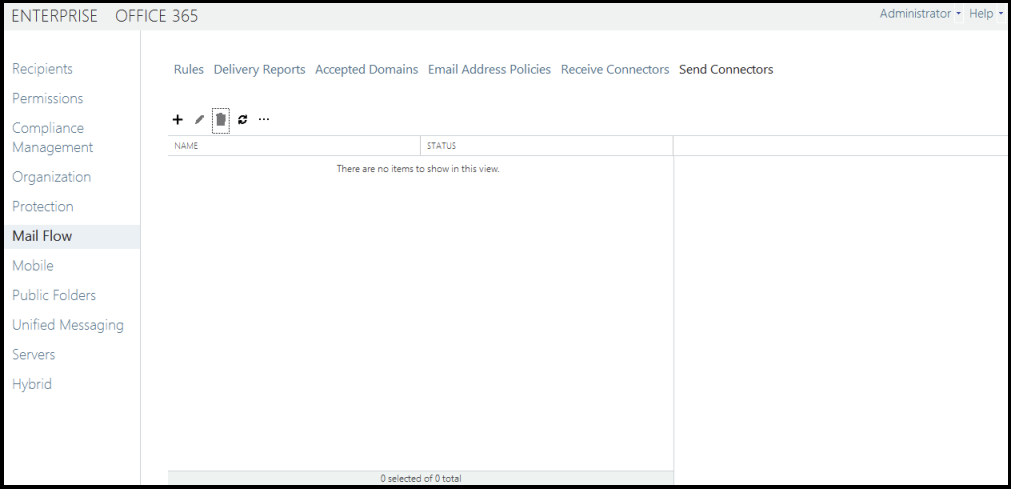
Task: Open the Protection section
Action: click(43, 206)
